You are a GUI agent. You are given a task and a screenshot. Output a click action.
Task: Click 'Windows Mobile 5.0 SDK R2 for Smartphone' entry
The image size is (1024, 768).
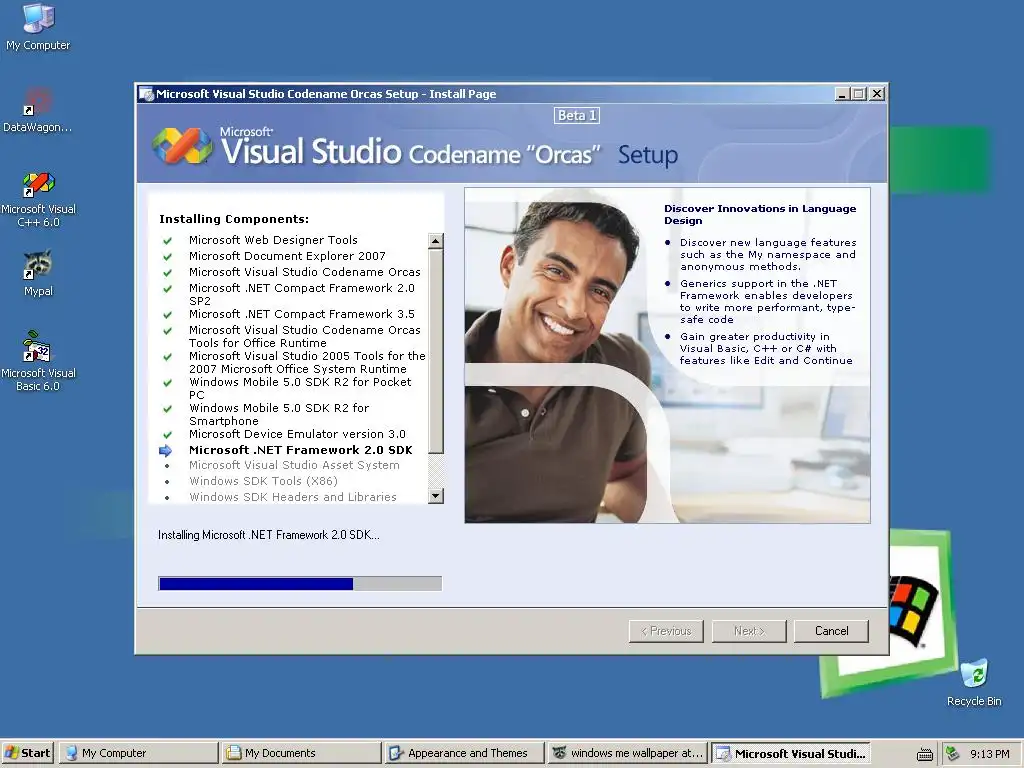279,415
